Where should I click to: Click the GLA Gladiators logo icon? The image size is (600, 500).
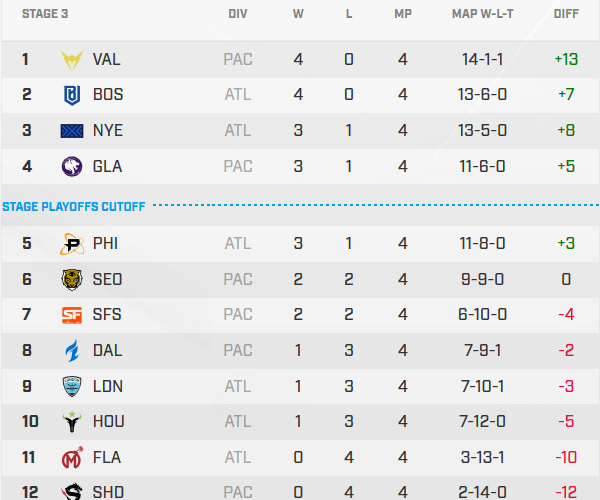pyautogui.click(x=73, y=166)
